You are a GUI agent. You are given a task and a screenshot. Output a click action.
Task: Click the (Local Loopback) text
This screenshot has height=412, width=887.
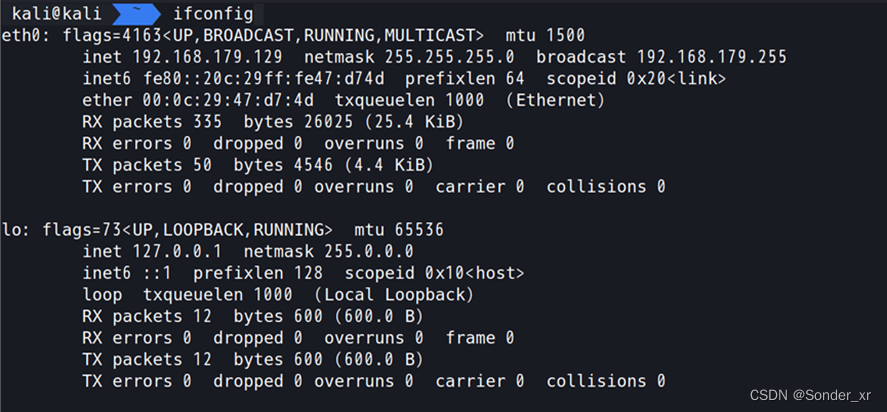coord(394,294)
